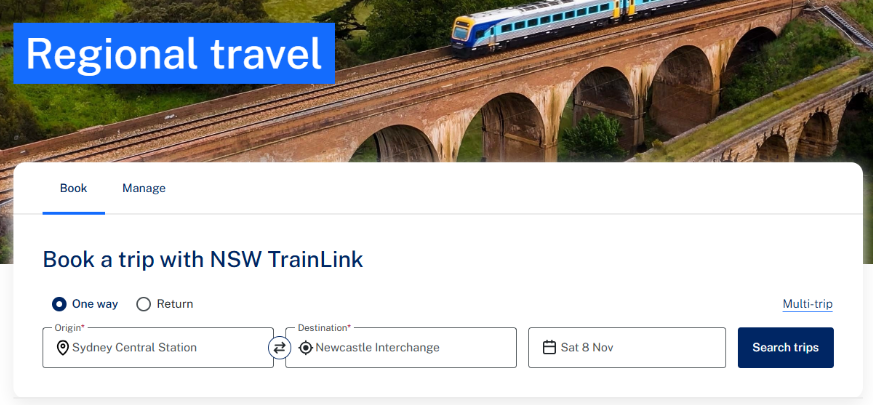Click the location pin icon in Origin
The height and width of the screenshot is (405, 873).
click(x=63, y=348)
